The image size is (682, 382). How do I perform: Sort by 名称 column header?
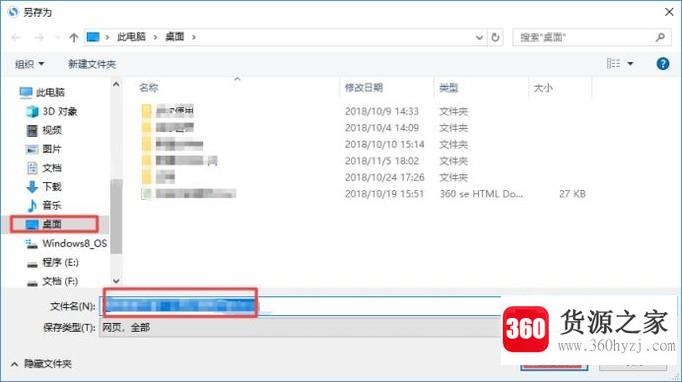coord(149,88)
